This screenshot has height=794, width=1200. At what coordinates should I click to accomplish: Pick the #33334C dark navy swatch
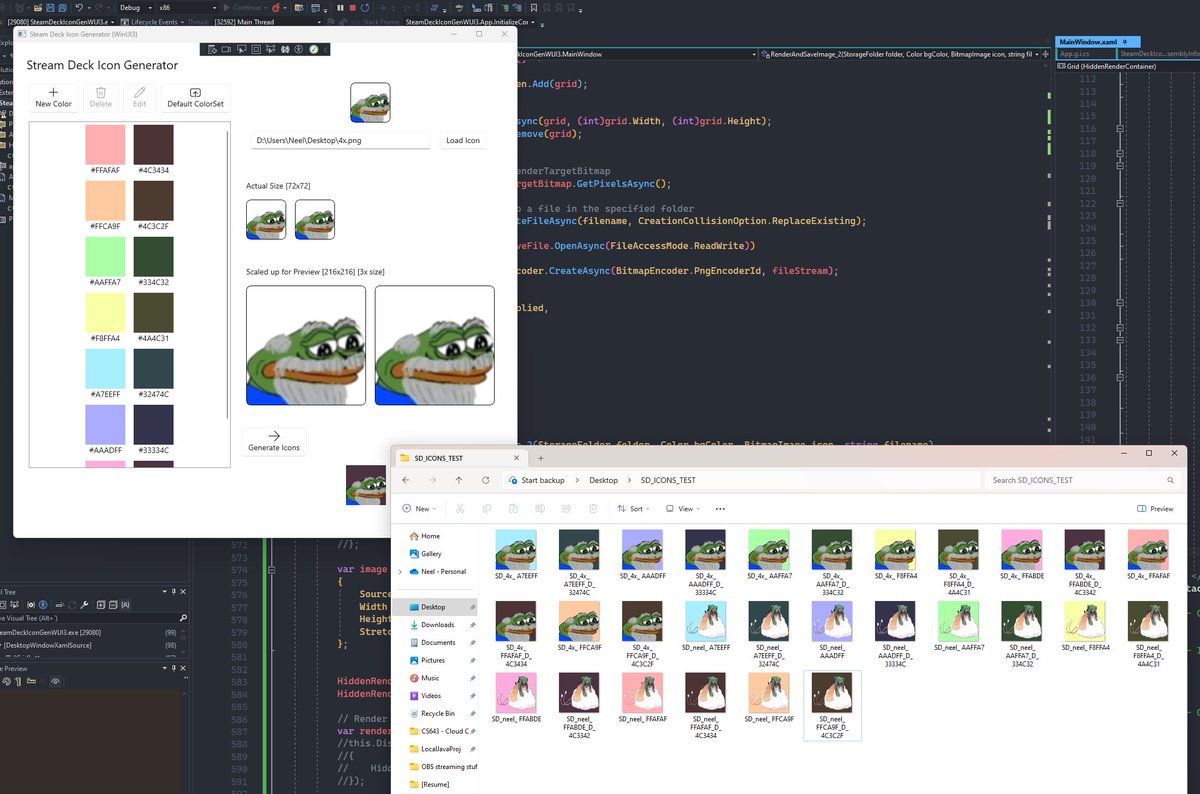tap(153, 425)
